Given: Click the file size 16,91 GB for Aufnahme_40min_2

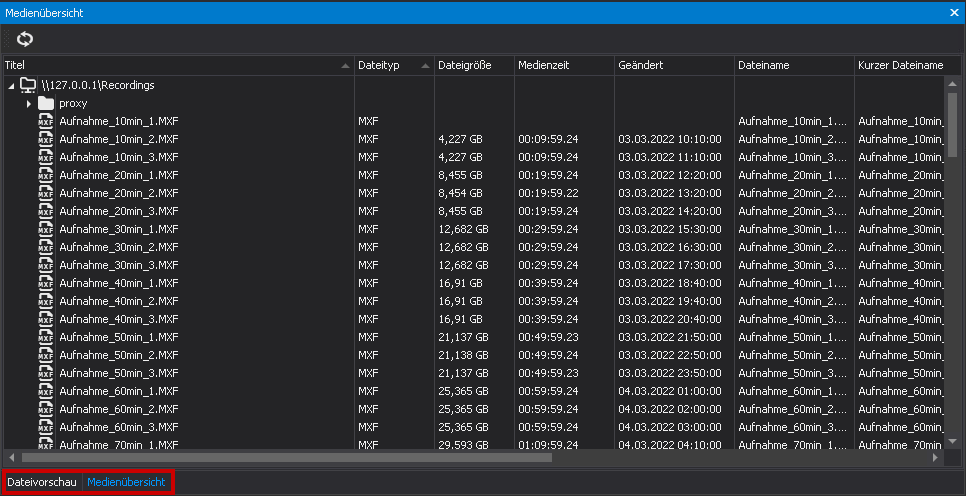Looking at the screenshot, I should [460, 301].
